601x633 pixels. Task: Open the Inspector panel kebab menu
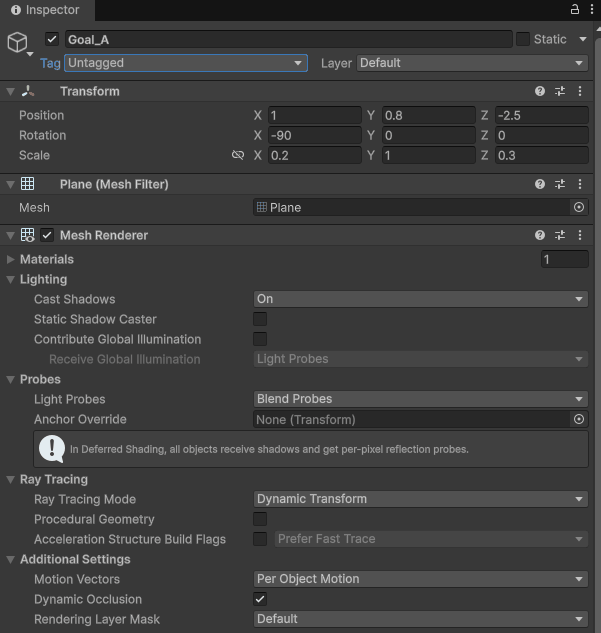point(589,9)
